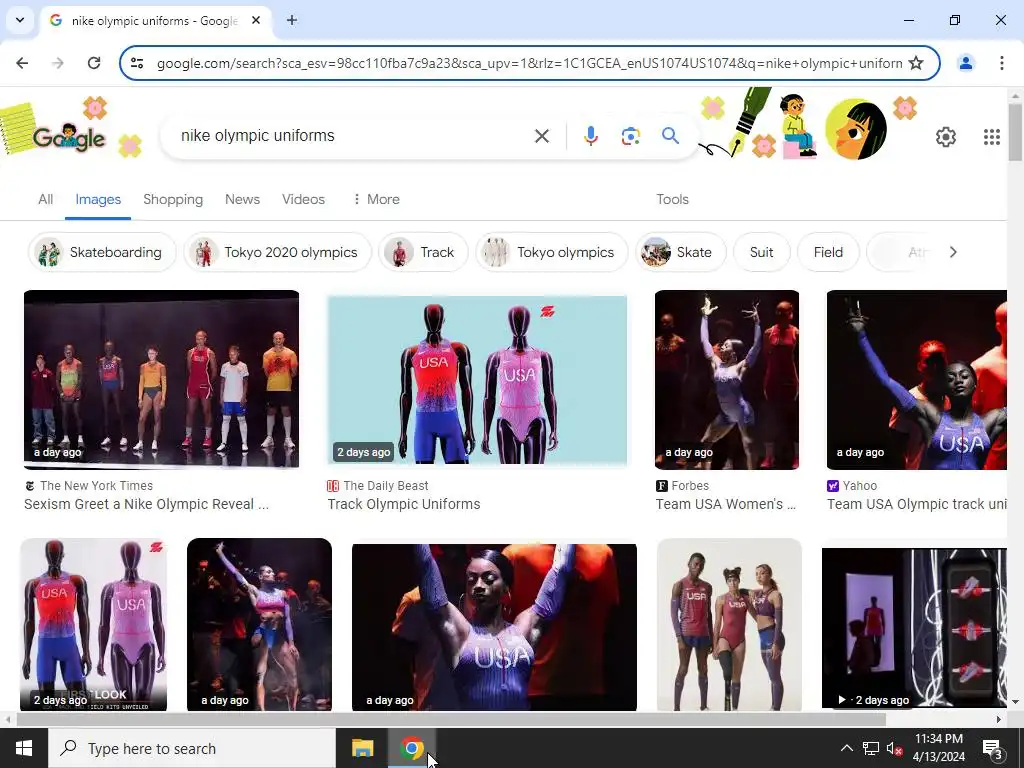Open site information icon in address bar
1024x768 pixels.
[137, 63]
